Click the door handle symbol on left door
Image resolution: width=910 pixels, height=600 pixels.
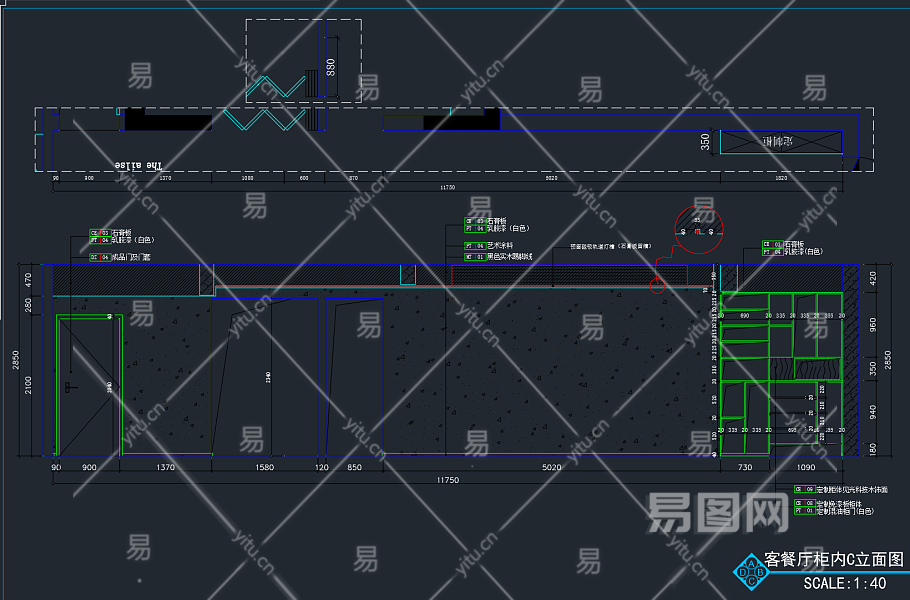(70, 387)
